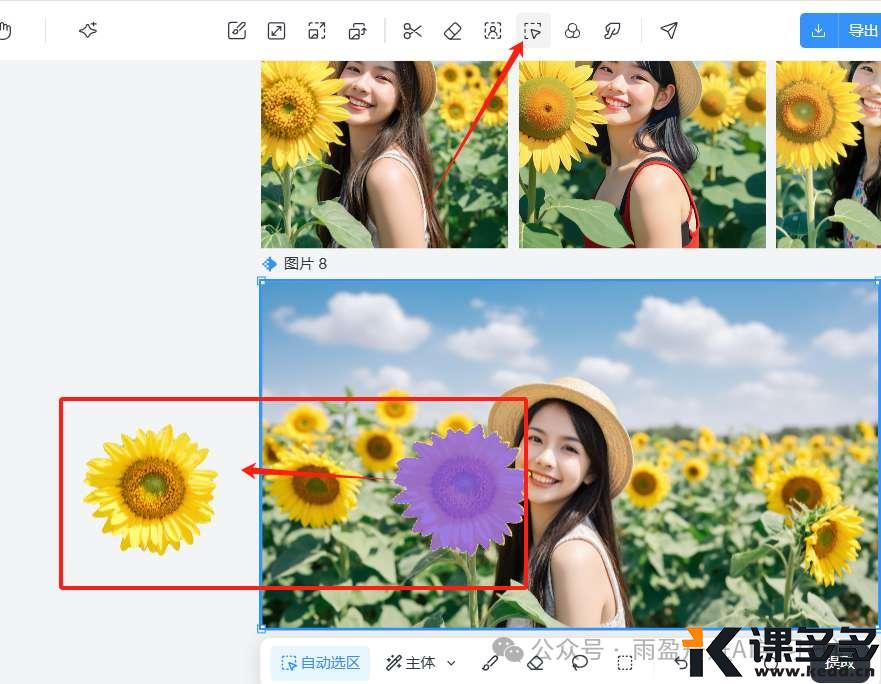
Task: Click the paper plane send icon
Action: click(669, 31)
